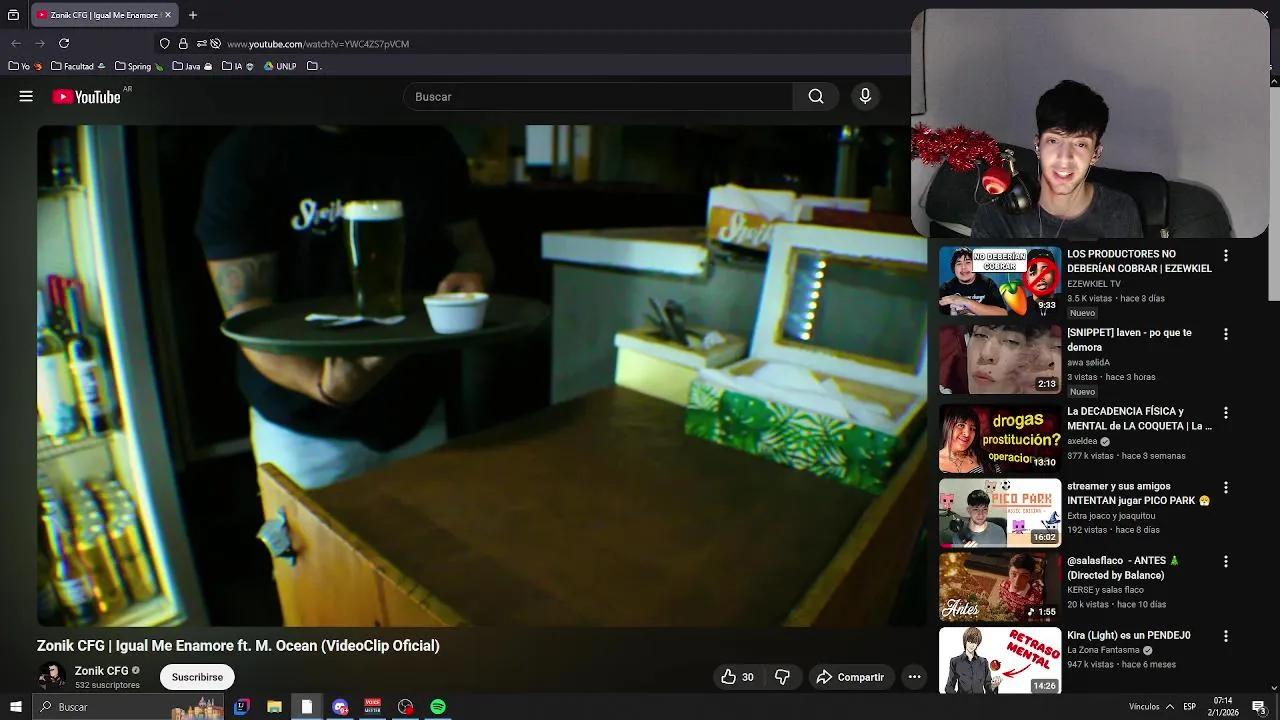Open laven snippet video thumbnail
Viewport: 1280px width, 720px height.
[x=1000, y=358]
